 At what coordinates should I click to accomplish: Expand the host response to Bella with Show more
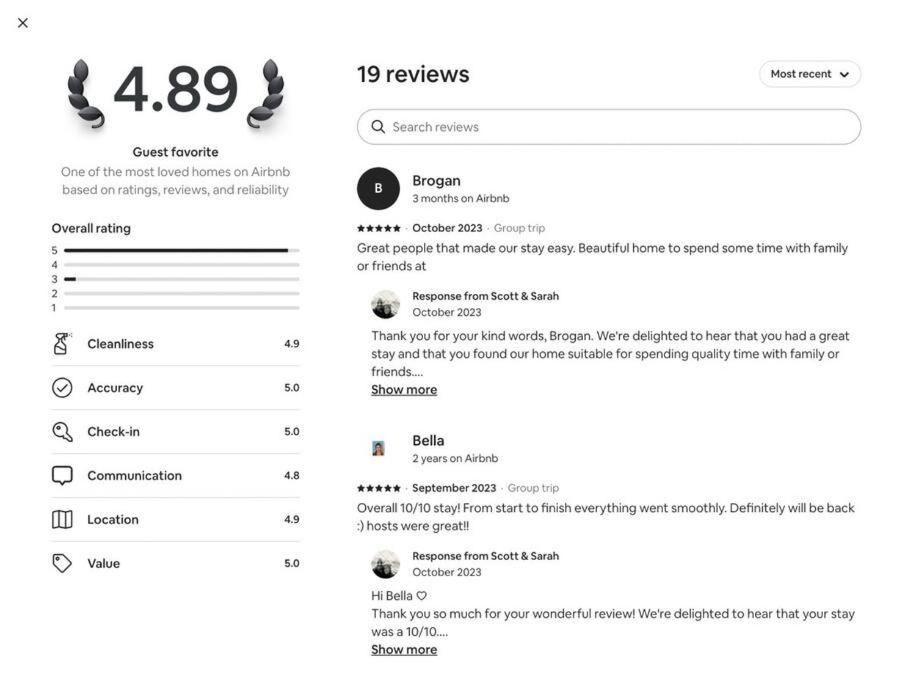(404, 650)
